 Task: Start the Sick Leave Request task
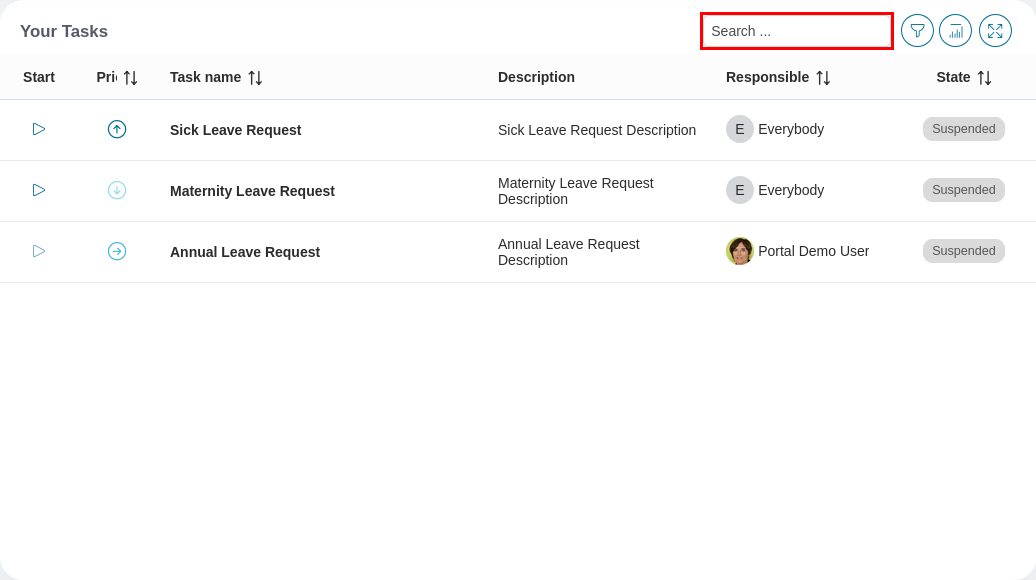click(x=39, y=129)
